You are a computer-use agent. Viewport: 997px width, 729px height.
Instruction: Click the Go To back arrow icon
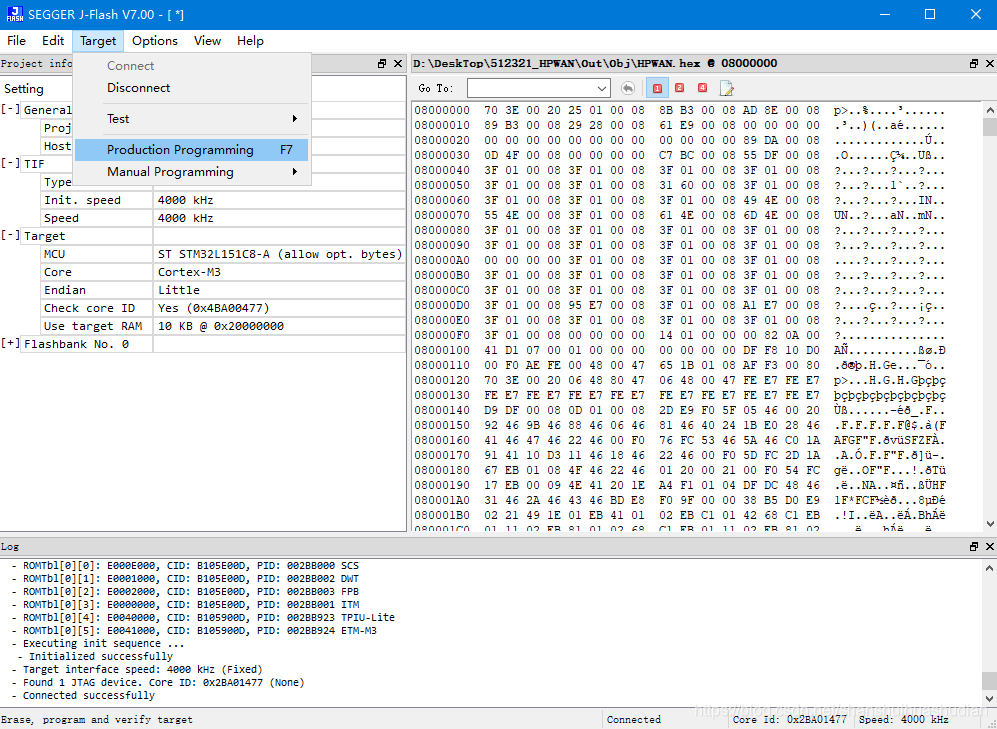click(628, 88)
